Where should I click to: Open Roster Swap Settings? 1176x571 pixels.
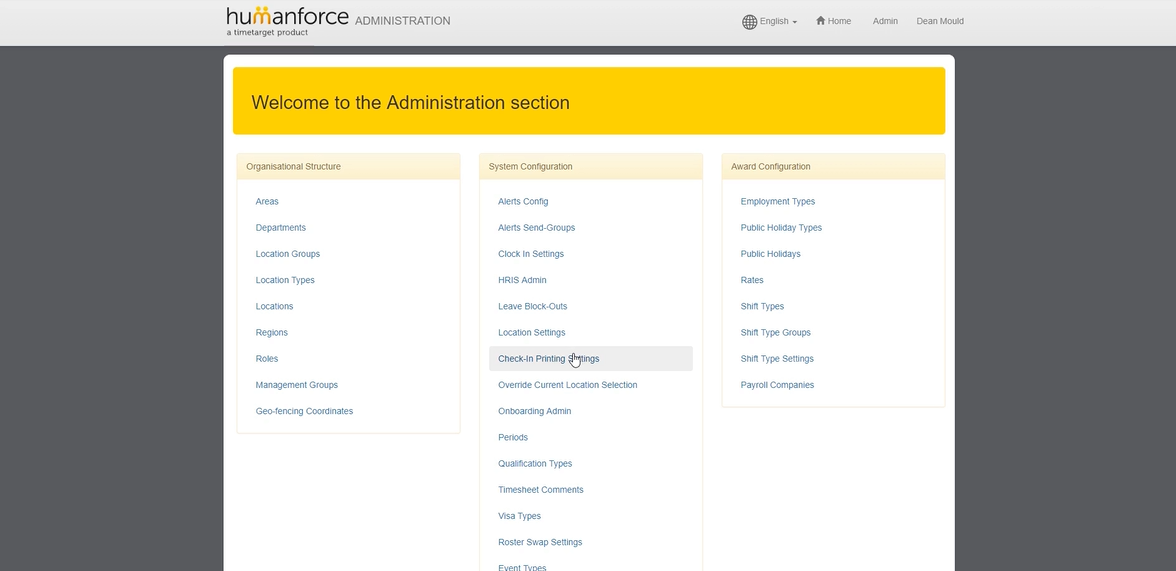pos(540,542)
